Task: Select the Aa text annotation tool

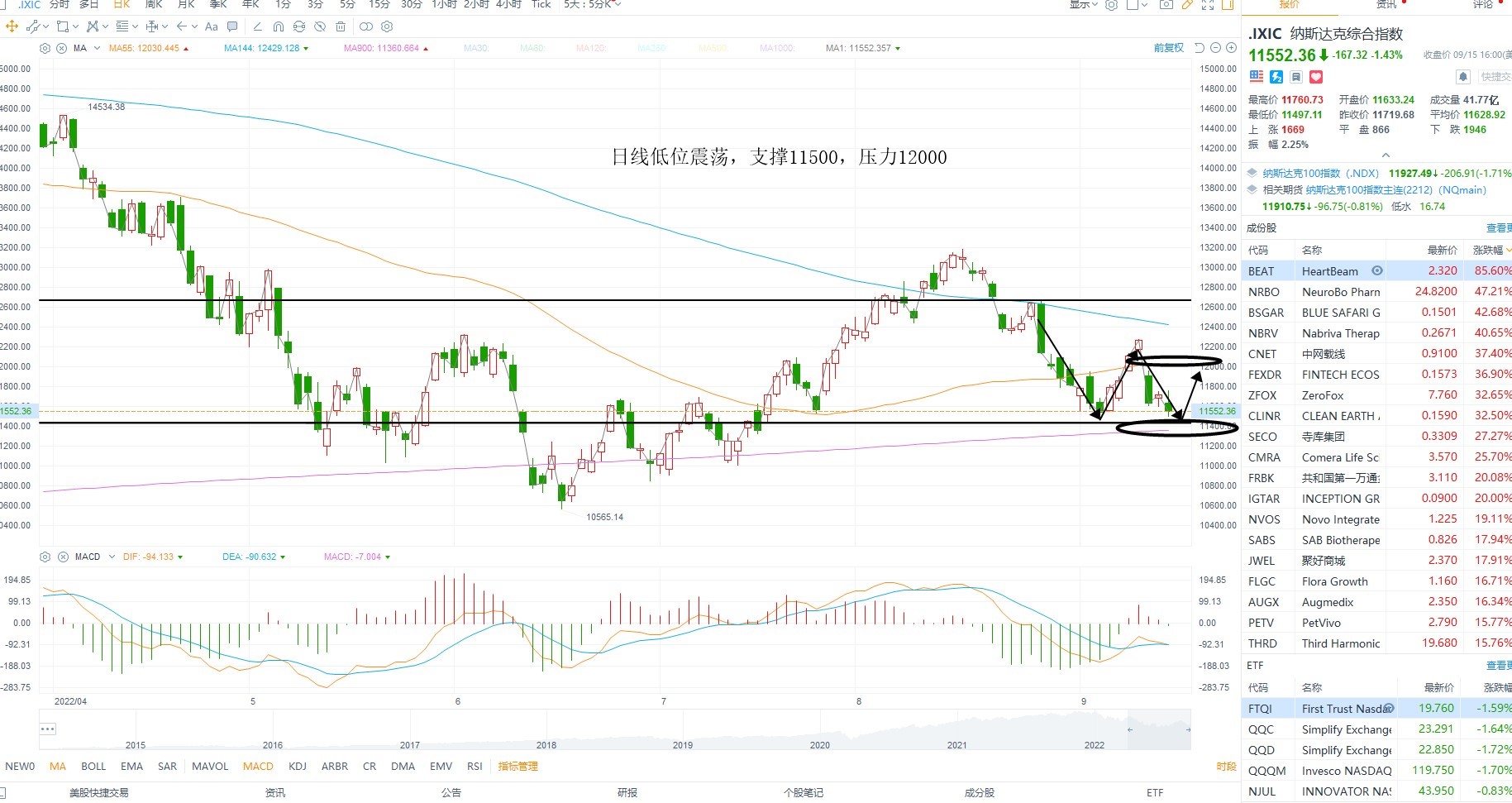Action: (x=212, y=26)
